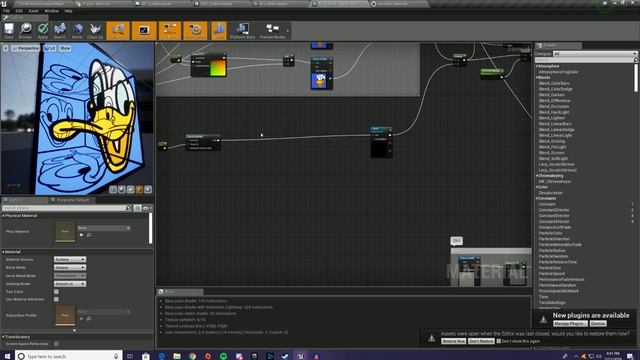Open the Palette Category dropdown
Viewport: 640px width, 360px height.
tap(595, 53)
